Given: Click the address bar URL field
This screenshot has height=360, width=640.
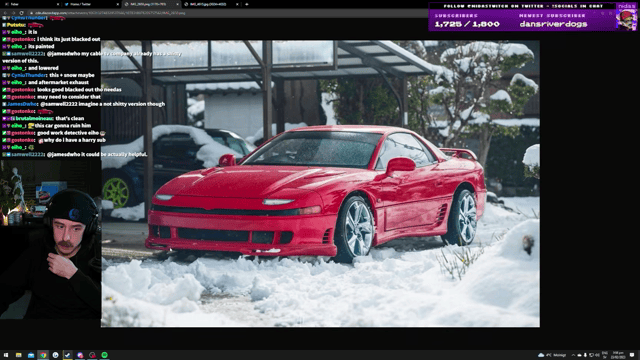Looking at the screenshot, I should click(x=224, y=13).
